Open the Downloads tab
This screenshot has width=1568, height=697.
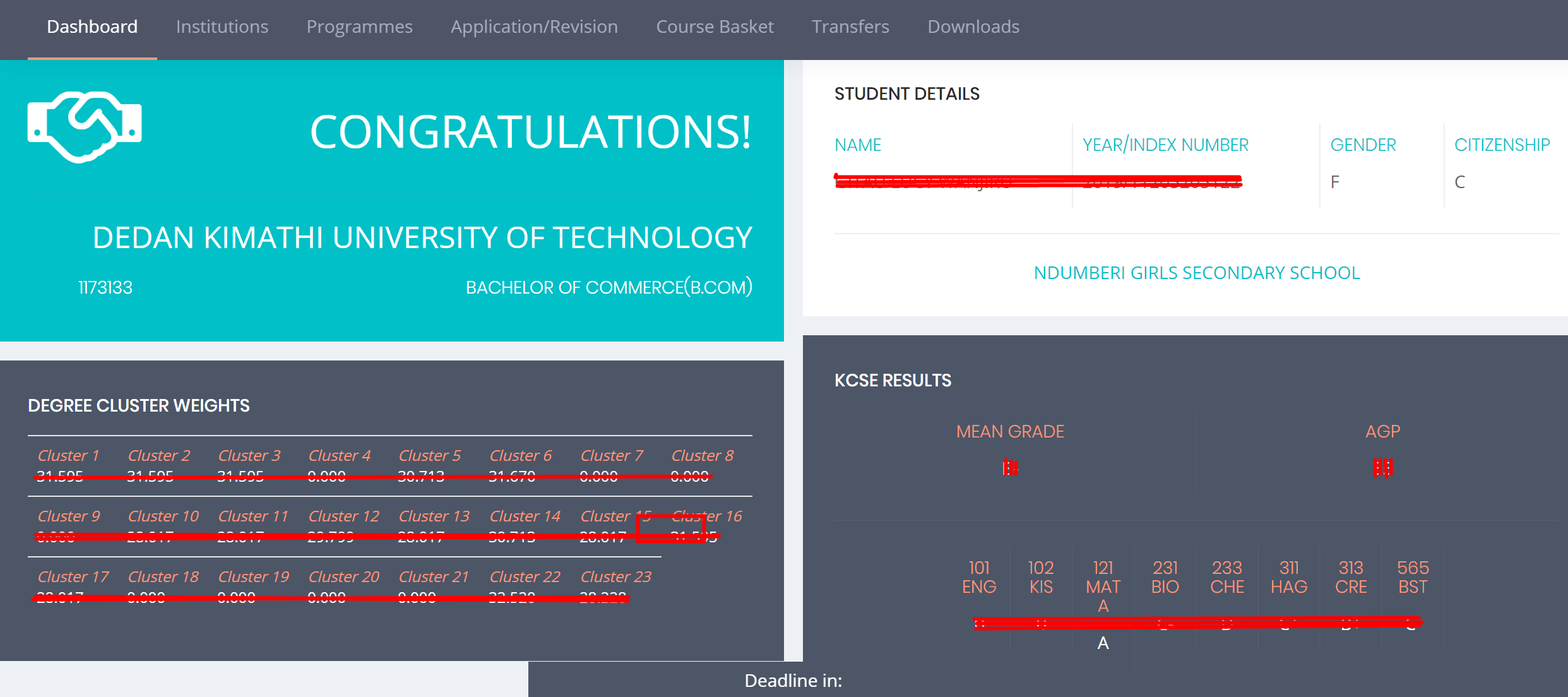pyautogui.click(x=973, y=27)
